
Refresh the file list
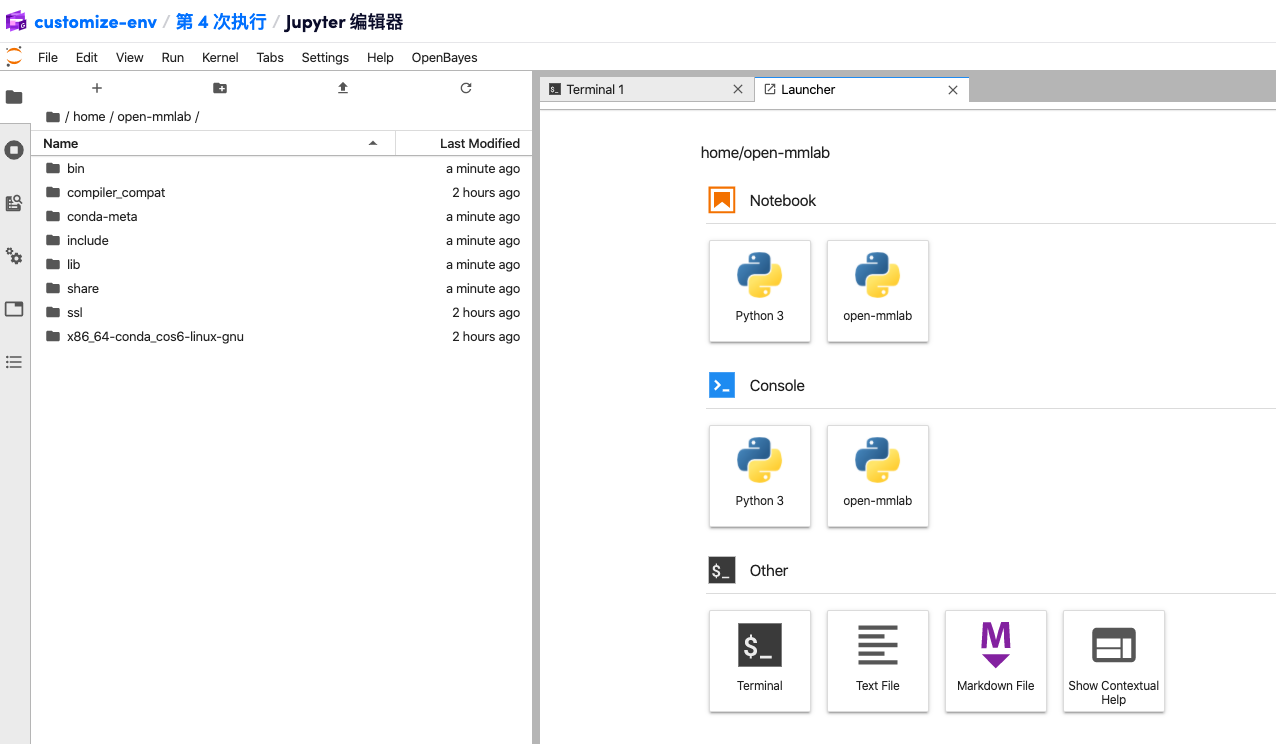point(466,88)
